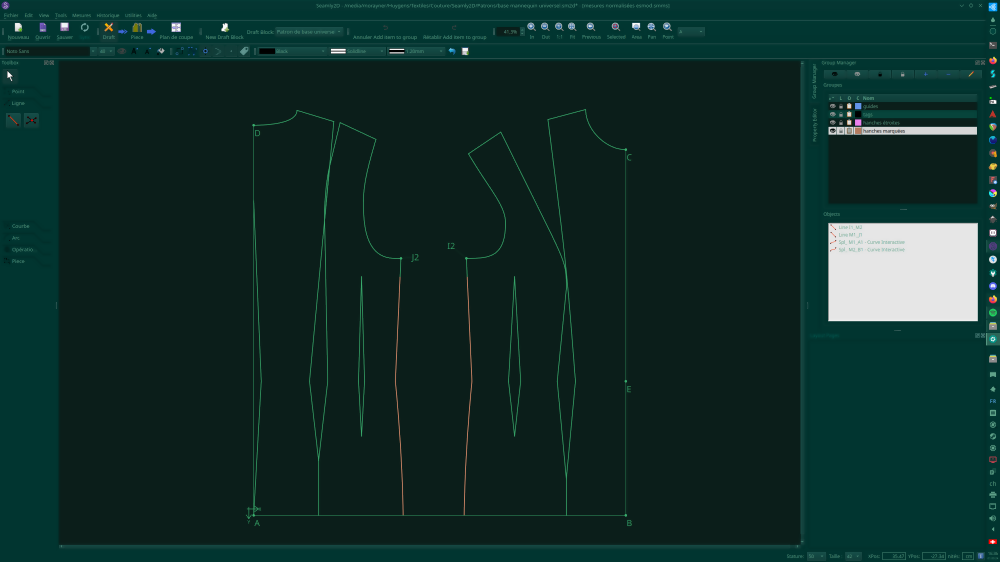The height and width of the screenshot is (562, 1000).
Task: Click Rétablir Add item to group
Action: pyautogui.click(x=454, y=31)
